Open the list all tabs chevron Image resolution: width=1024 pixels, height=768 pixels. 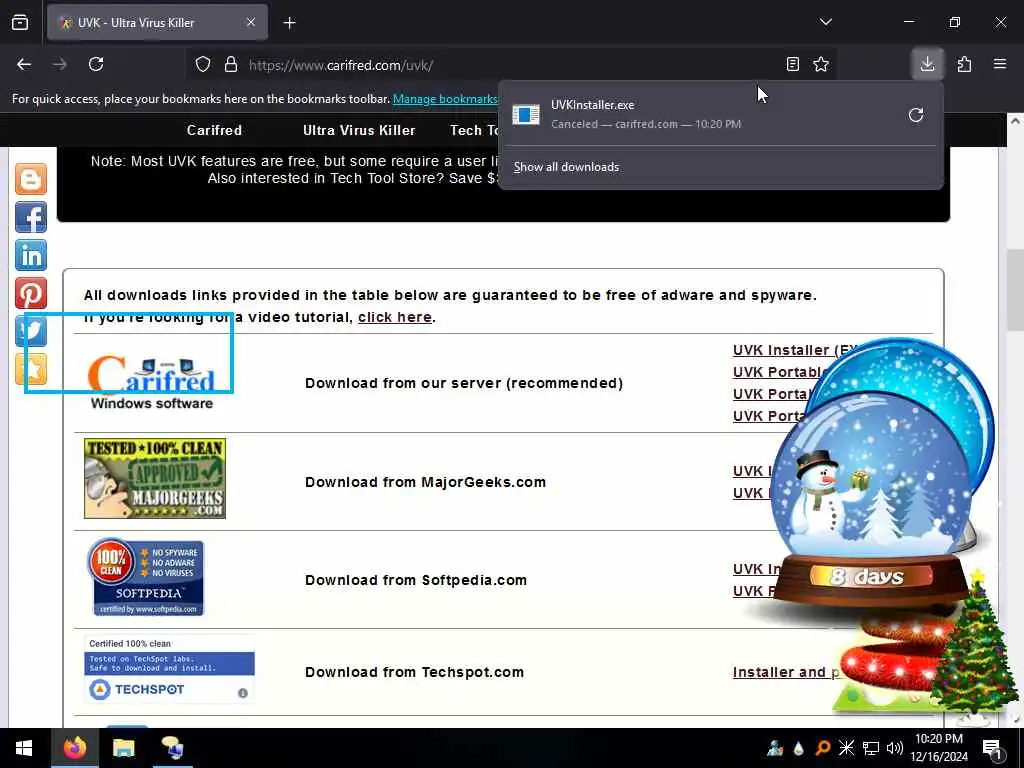(825, 22)
